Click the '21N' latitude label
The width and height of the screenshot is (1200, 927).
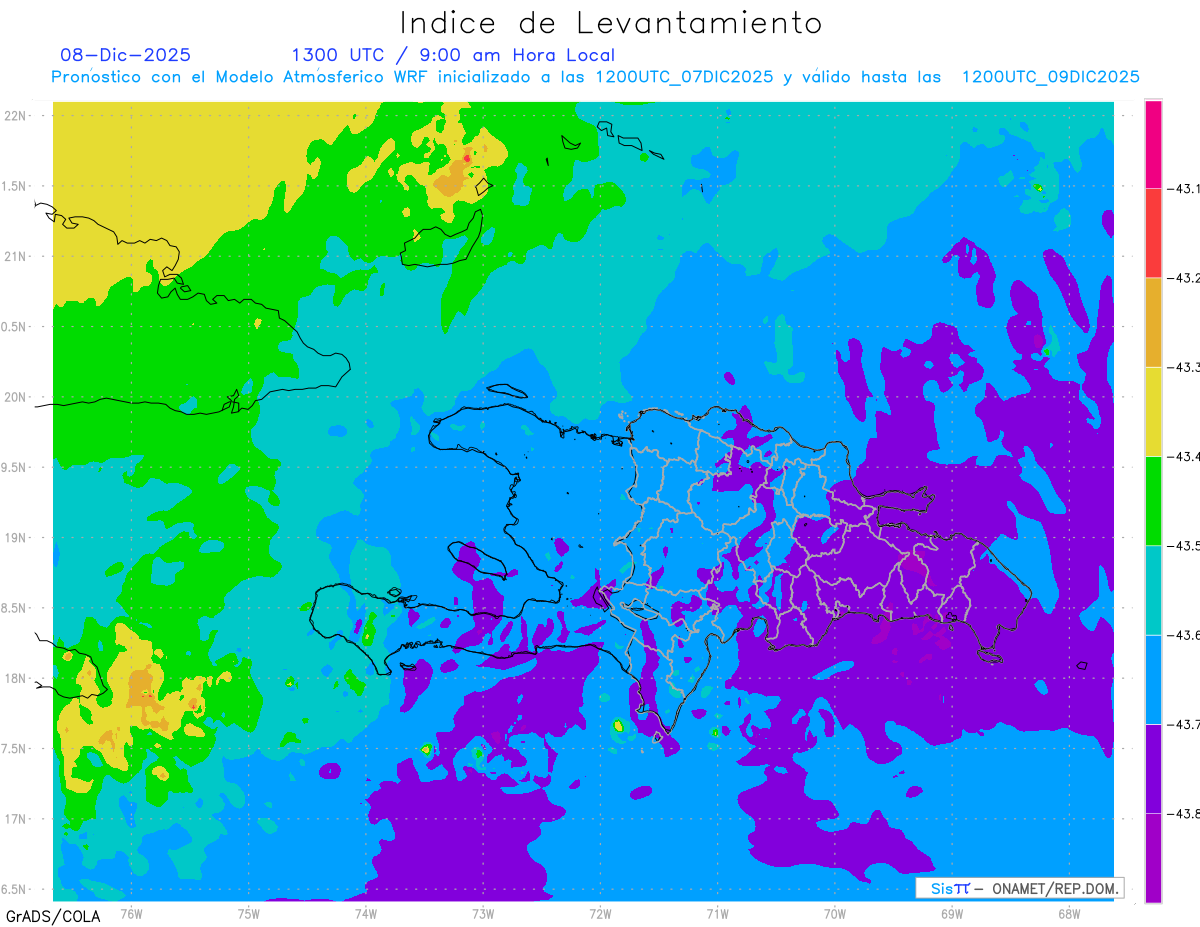[x=16, y=256]
